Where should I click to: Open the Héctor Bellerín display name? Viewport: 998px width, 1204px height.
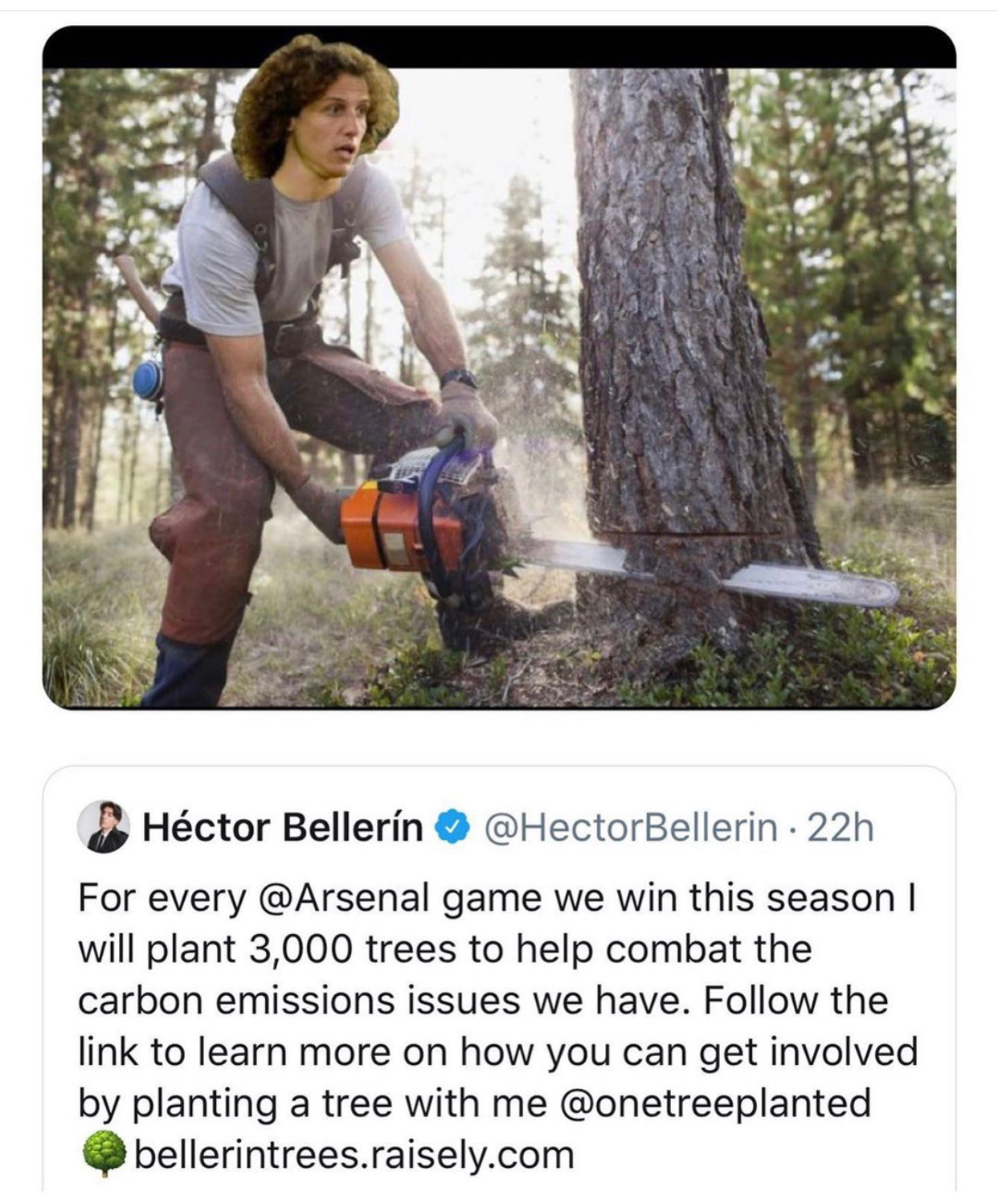coord(282,827)
